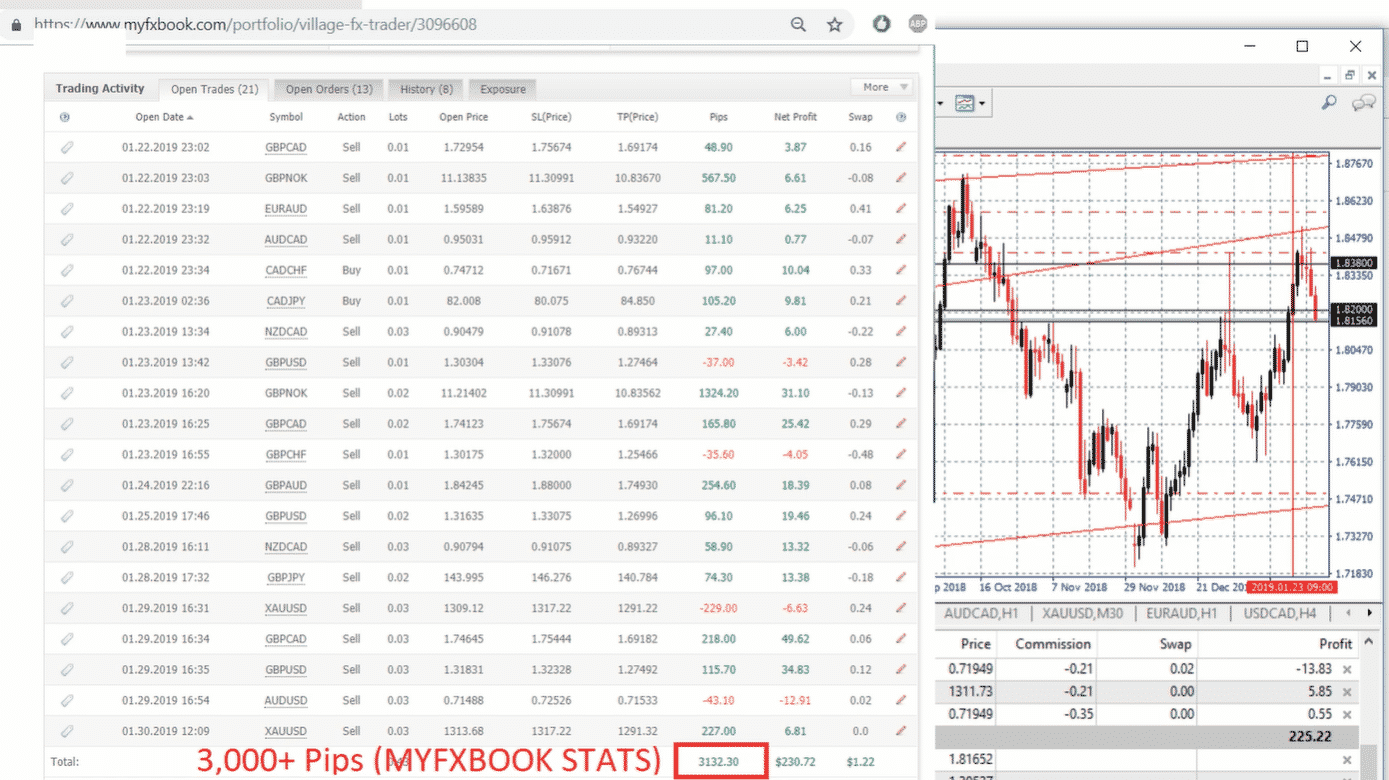Click the $230.72 total net profit
1389x780 pixels.
coord(795,762)
